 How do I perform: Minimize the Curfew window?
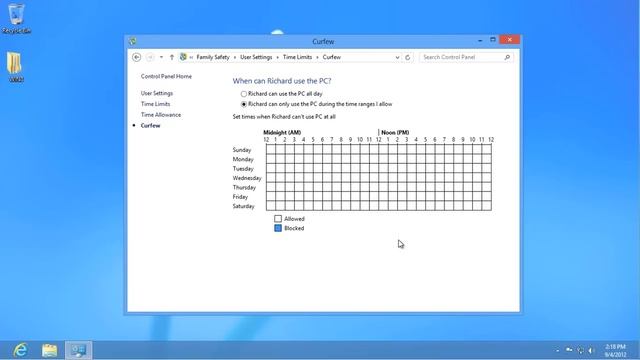pyautogui.click(x=480, y=40)
